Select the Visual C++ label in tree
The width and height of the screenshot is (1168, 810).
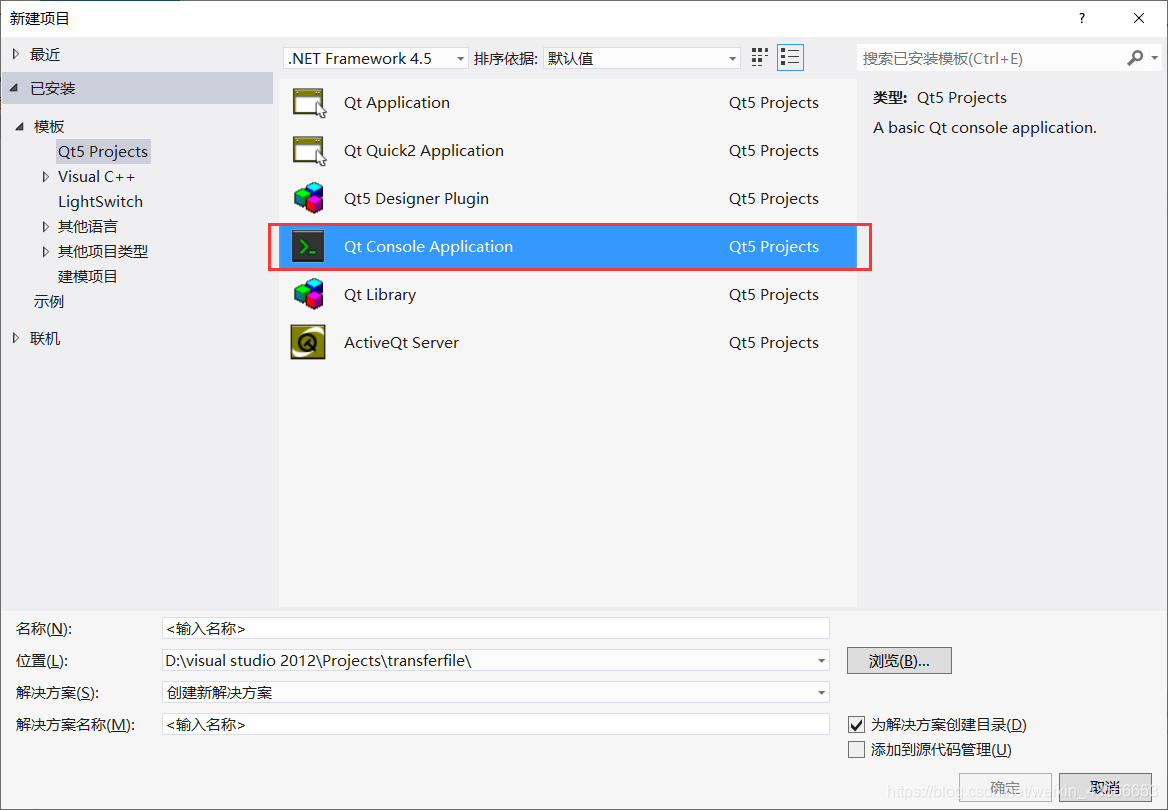(97, 177)
